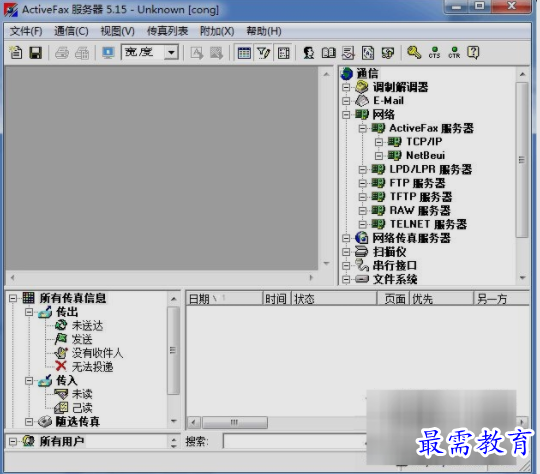The width and height of the screenshot is (540, 474).
Task: Select the TFTP 服务器 node
Action: [420, 197]
